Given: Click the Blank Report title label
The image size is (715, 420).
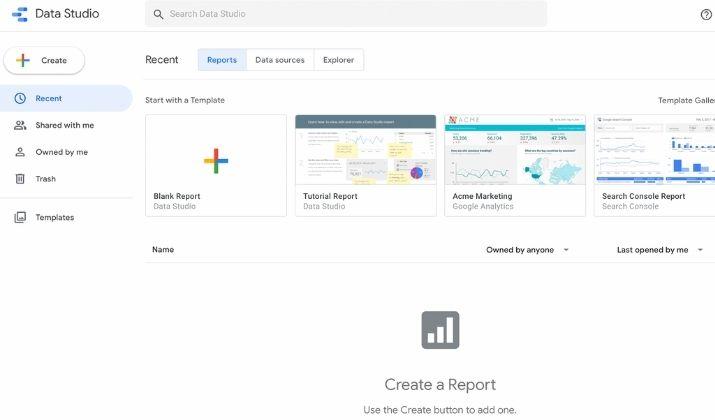Looking at the screenshot, I should 177,196.
